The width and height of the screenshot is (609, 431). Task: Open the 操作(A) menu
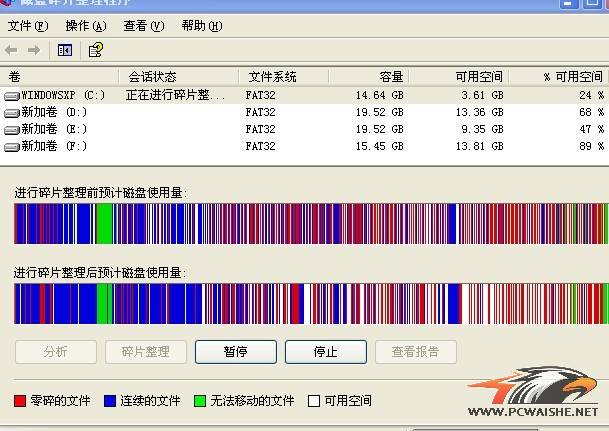[84, 25]
